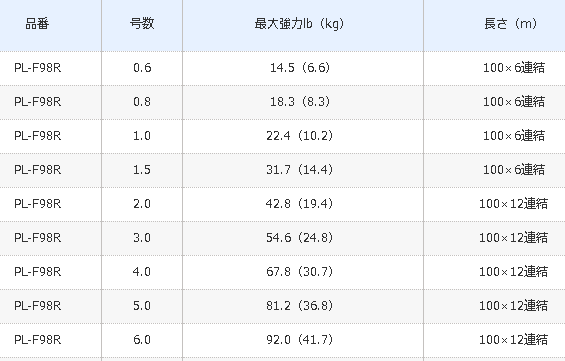Select the 最大強力lb (kg) header cell

point(299,24)
